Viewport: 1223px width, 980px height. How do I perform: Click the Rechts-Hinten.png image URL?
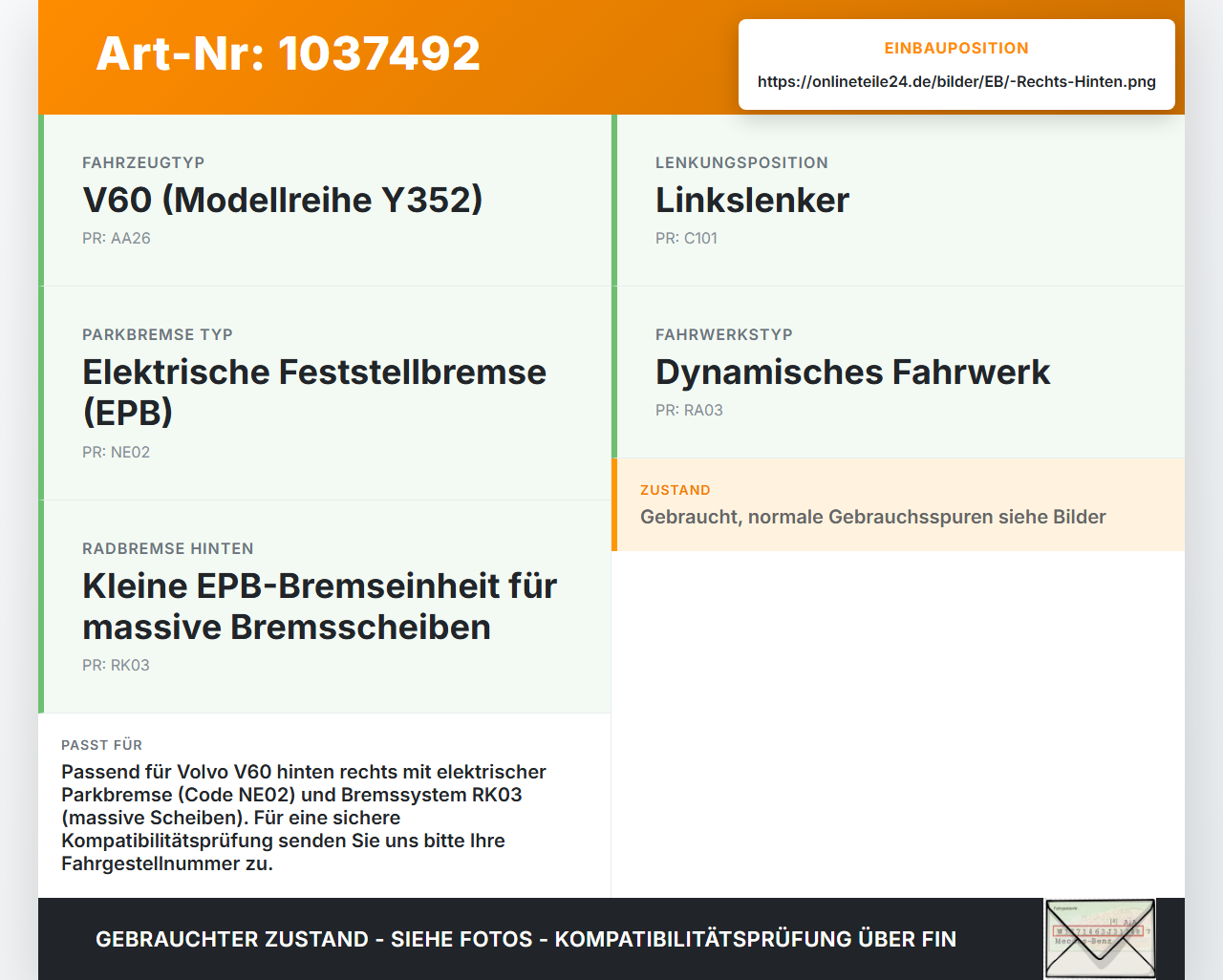956,81
